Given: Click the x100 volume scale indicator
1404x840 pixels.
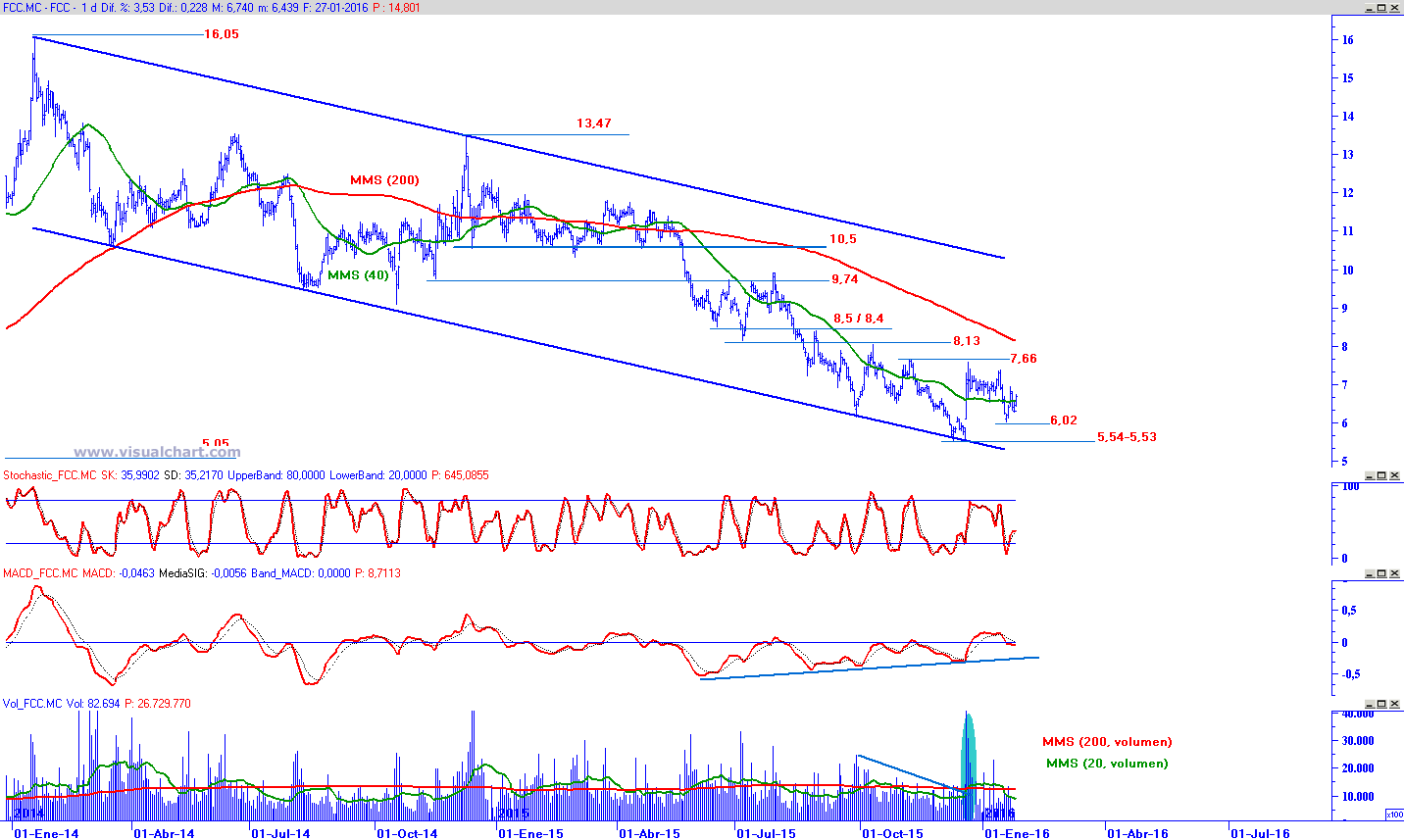Looking at the screenshot, I should click(x=1393, y=815).
